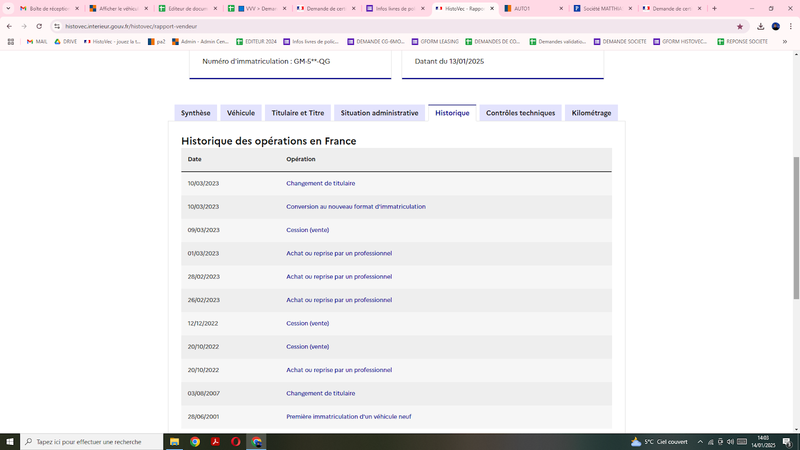Open the weather widget showing 5°C

point(659,442)
